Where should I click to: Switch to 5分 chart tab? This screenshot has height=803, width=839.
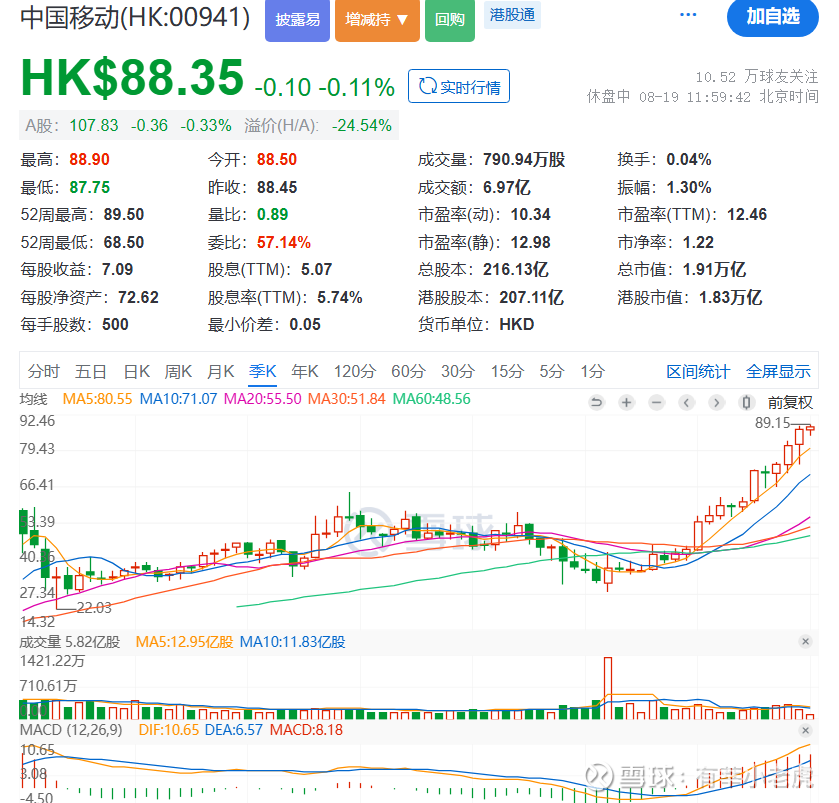coord(552,371)
